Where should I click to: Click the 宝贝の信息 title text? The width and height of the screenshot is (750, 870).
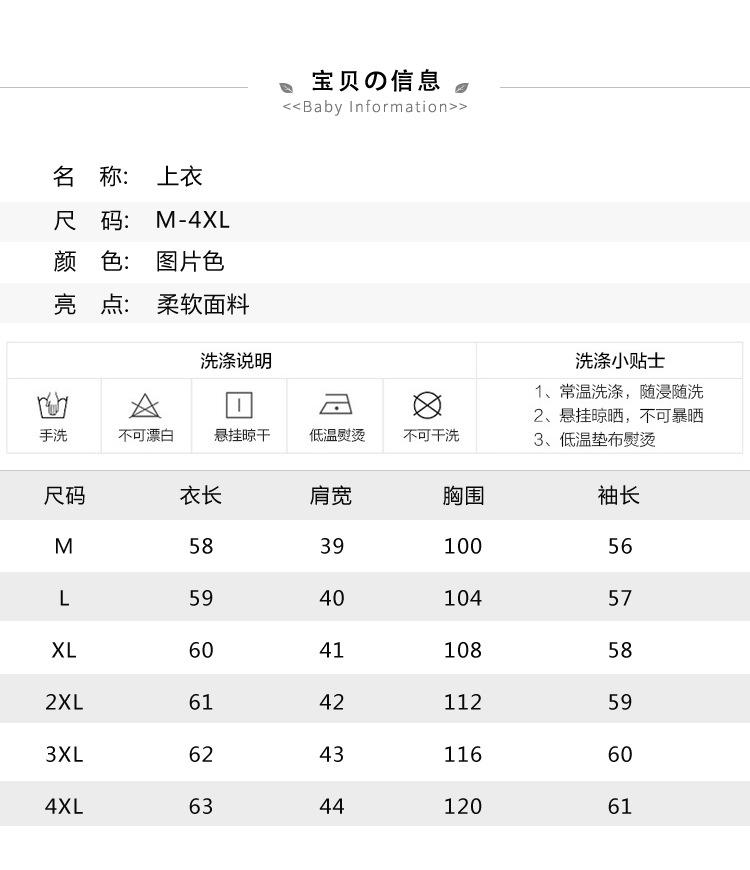[x=375, y=81]
